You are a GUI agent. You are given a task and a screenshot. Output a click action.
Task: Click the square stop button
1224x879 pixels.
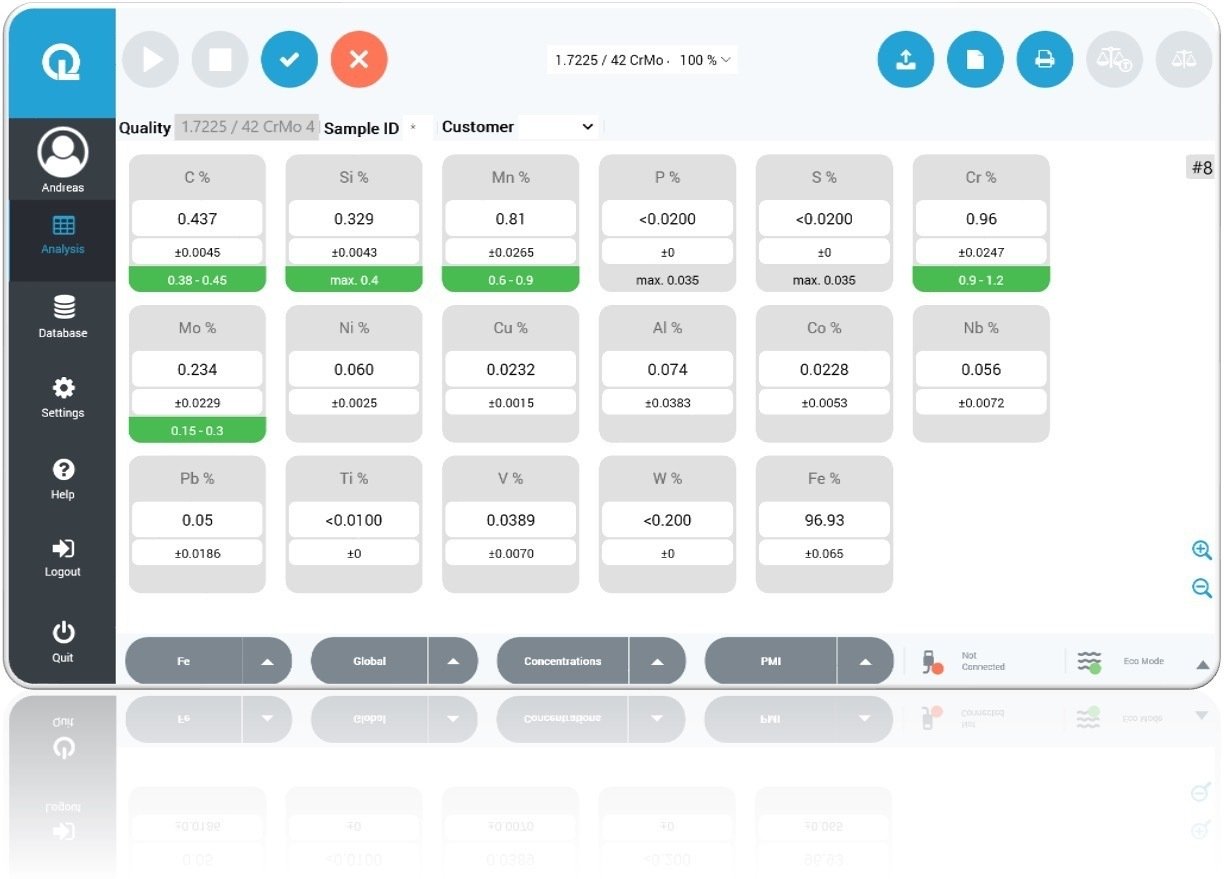(x=220, y=60)
